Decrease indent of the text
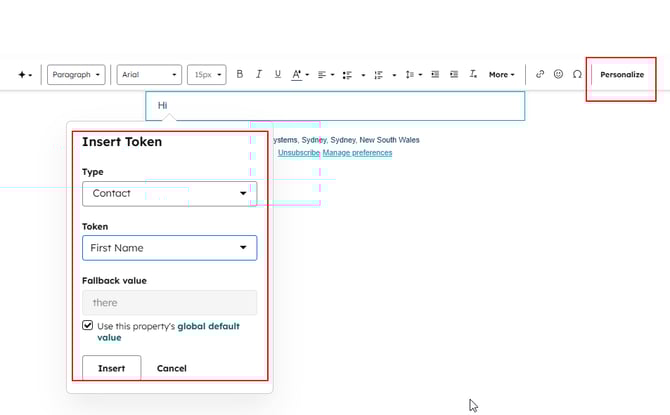The width and height of the screenshot is (670, 415). pyautogui.click(x=436, y=74)
